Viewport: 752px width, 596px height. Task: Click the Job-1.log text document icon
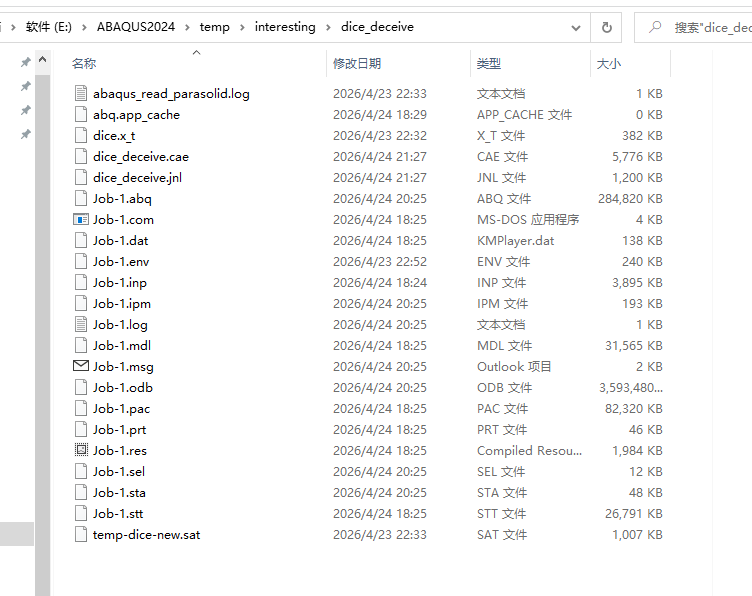pos(81,325)
